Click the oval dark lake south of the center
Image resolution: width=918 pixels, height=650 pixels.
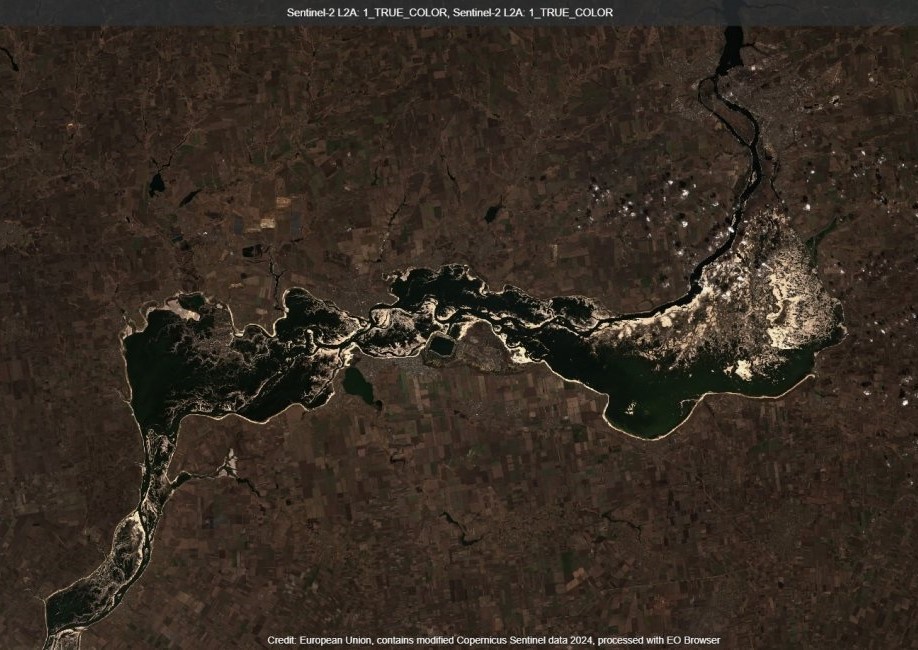click(360, 386)
